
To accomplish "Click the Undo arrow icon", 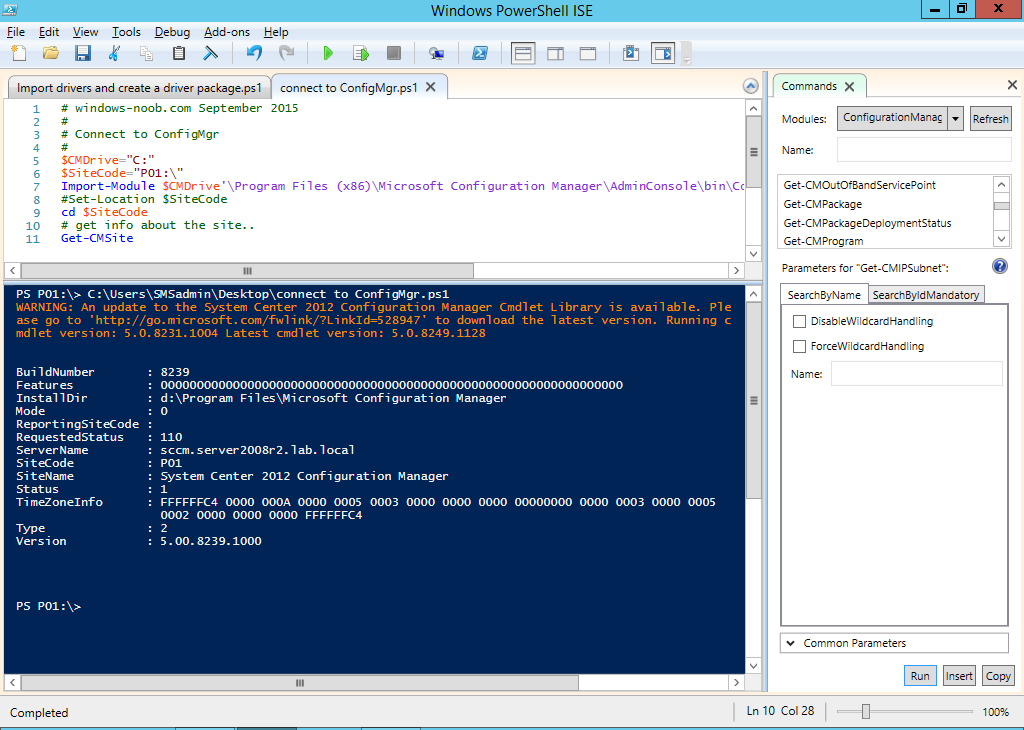I will pyautogui.click(x=254, y=54).
